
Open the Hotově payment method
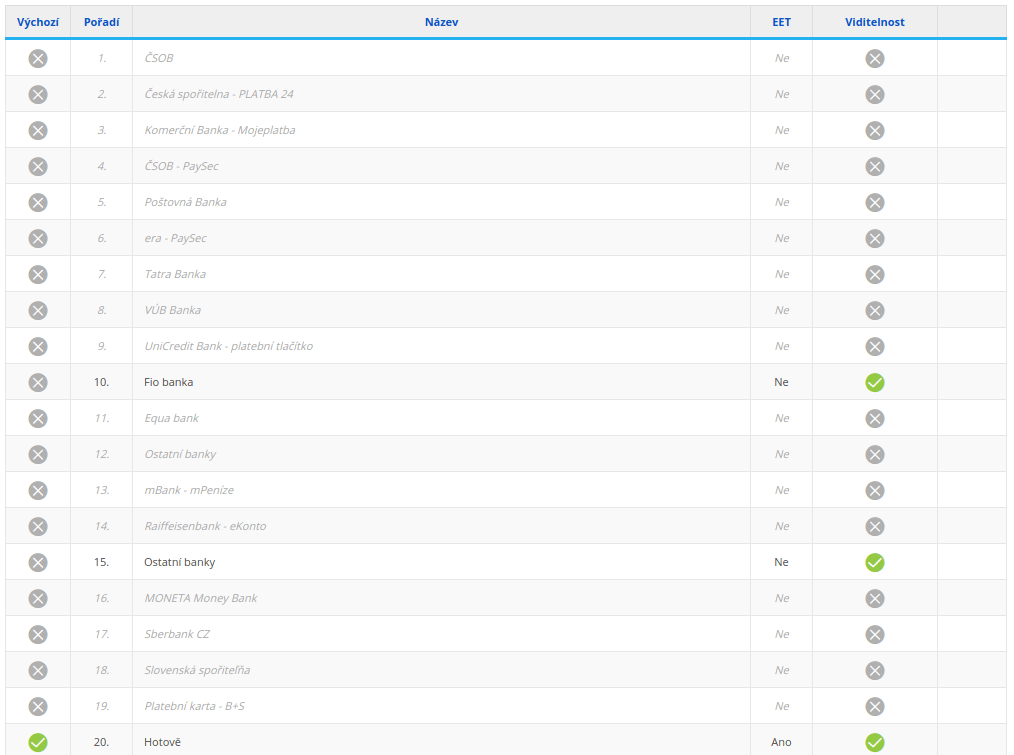162,742
